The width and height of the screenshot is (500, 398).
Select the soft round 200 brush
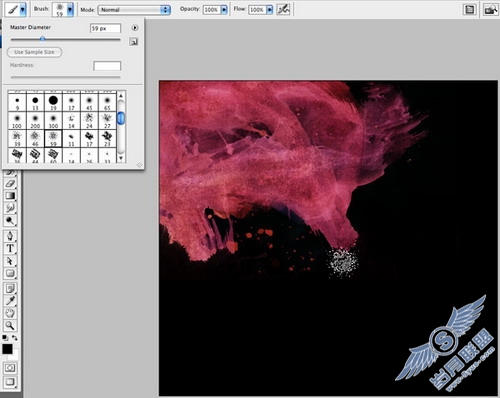35,120
